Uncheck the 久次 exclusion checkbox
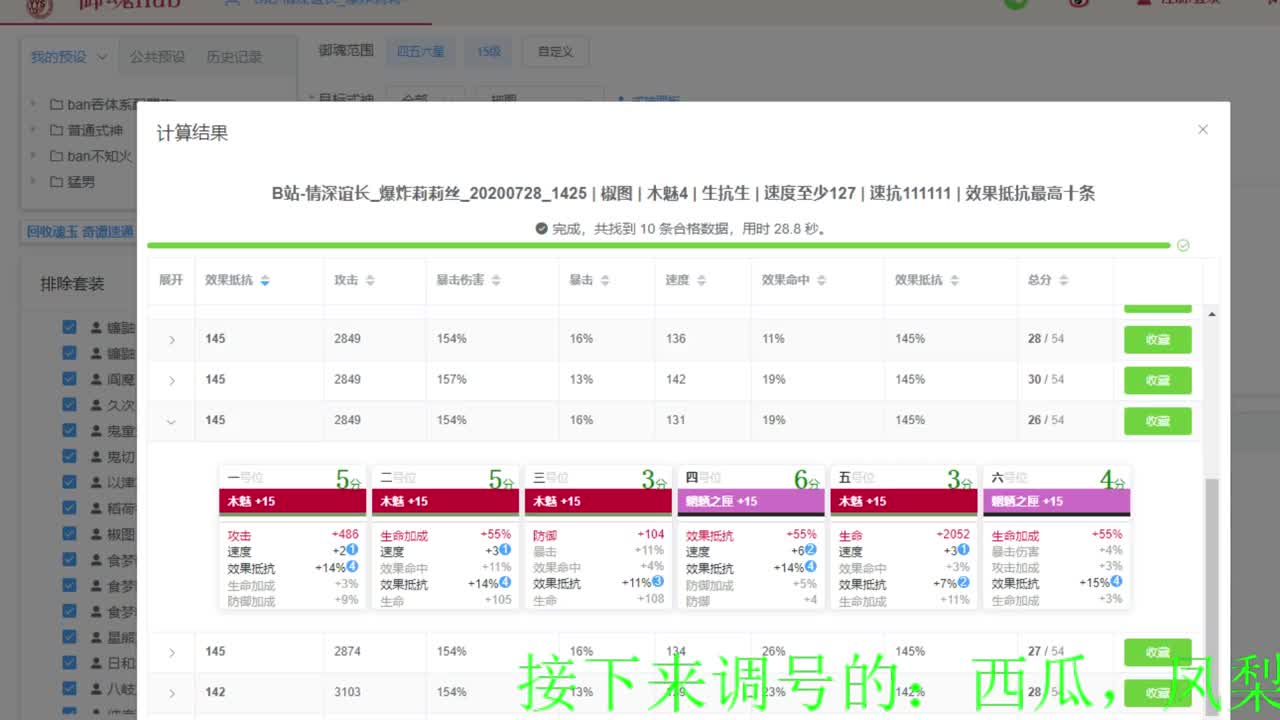 pyautogui.click(x=69, y=405)
